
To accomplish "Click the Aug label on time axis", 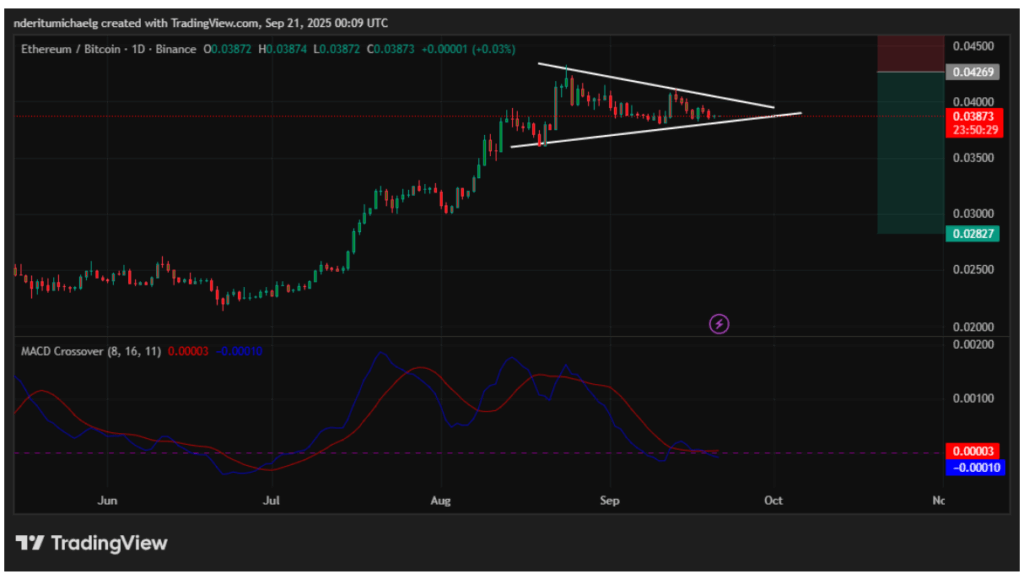I will pyautogui.click(x=441, y=501).
